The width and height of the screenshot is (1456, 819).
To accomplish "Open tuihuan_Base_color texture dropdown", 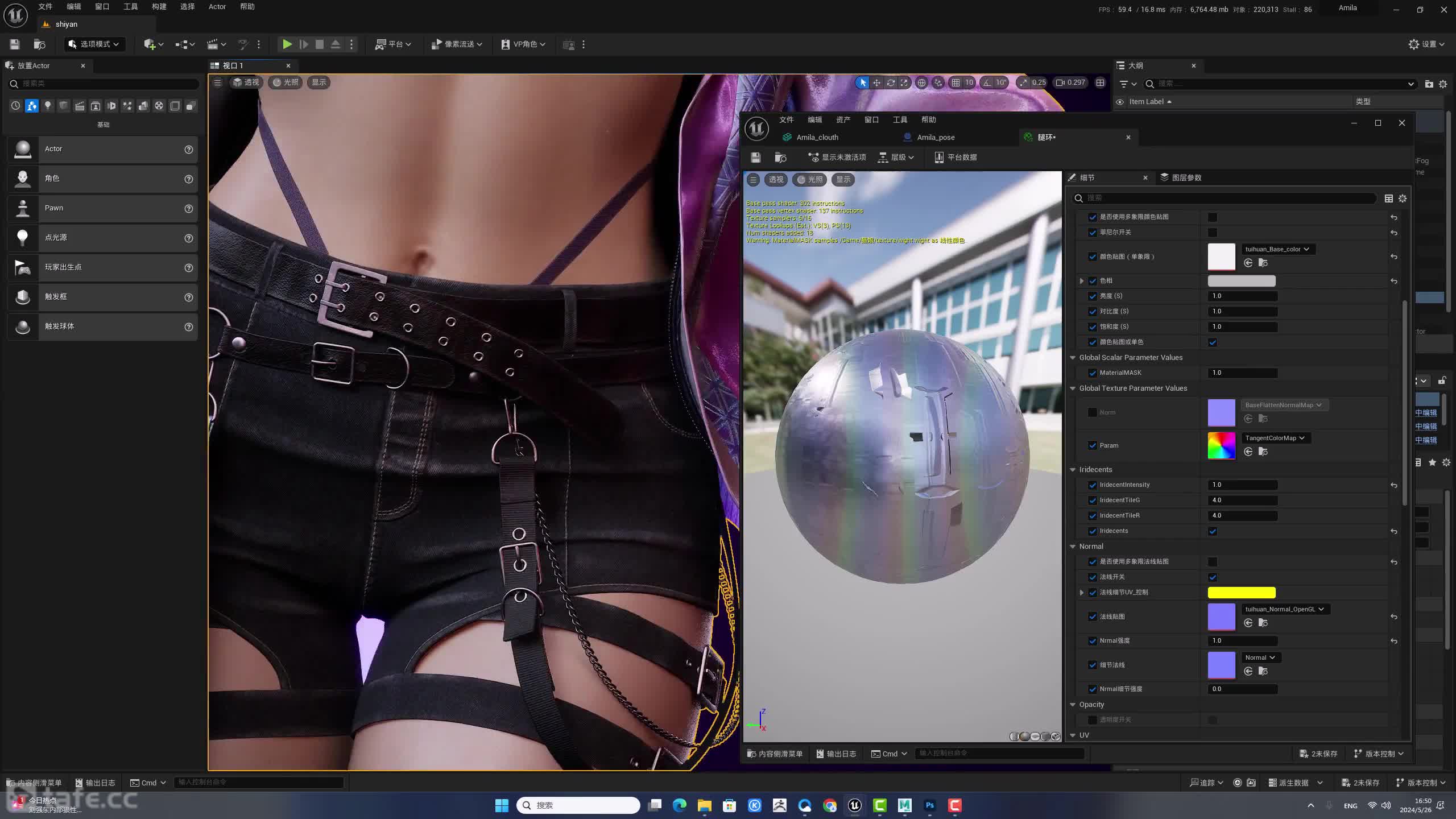I will coord(1277,249).
